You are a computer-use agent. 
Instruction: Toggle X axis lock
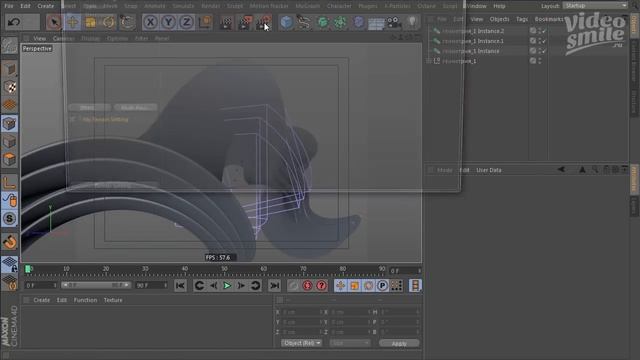click(151, 22)
